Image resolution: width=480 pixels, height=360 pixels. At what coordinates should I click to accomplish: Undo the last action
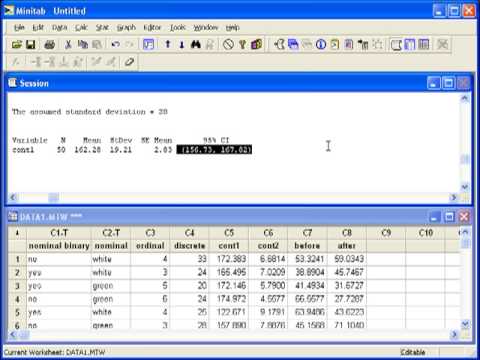click(115, 44)
